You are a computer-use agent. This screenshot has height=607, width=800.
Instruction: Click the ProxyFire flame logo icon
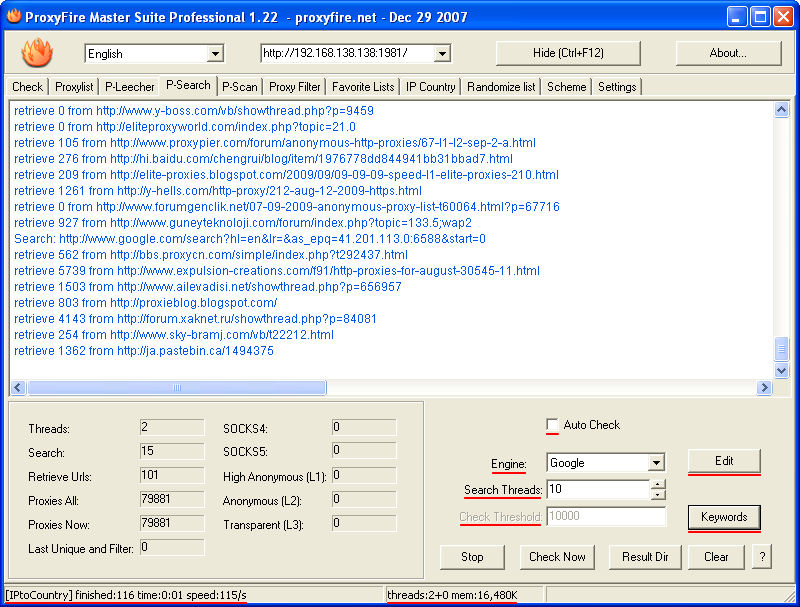tap(37, 53)
